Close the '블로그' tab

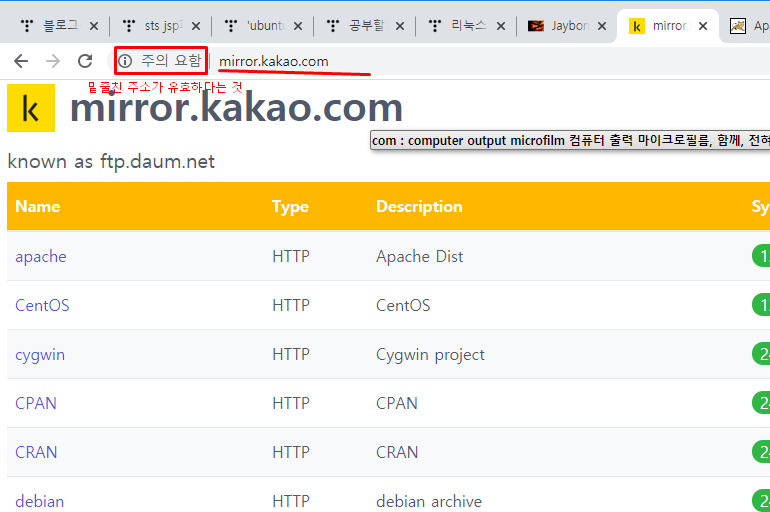click(94, 26)
